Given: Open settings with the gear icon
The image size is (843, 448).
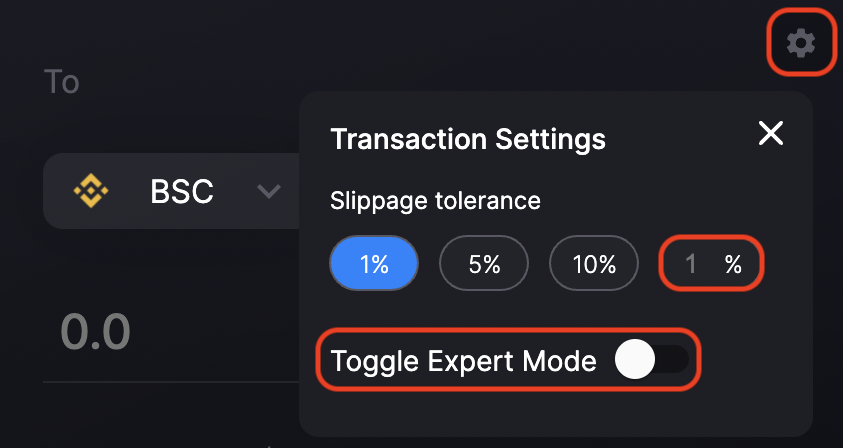Looking at the screenshot, I should [x=801, y=43].
